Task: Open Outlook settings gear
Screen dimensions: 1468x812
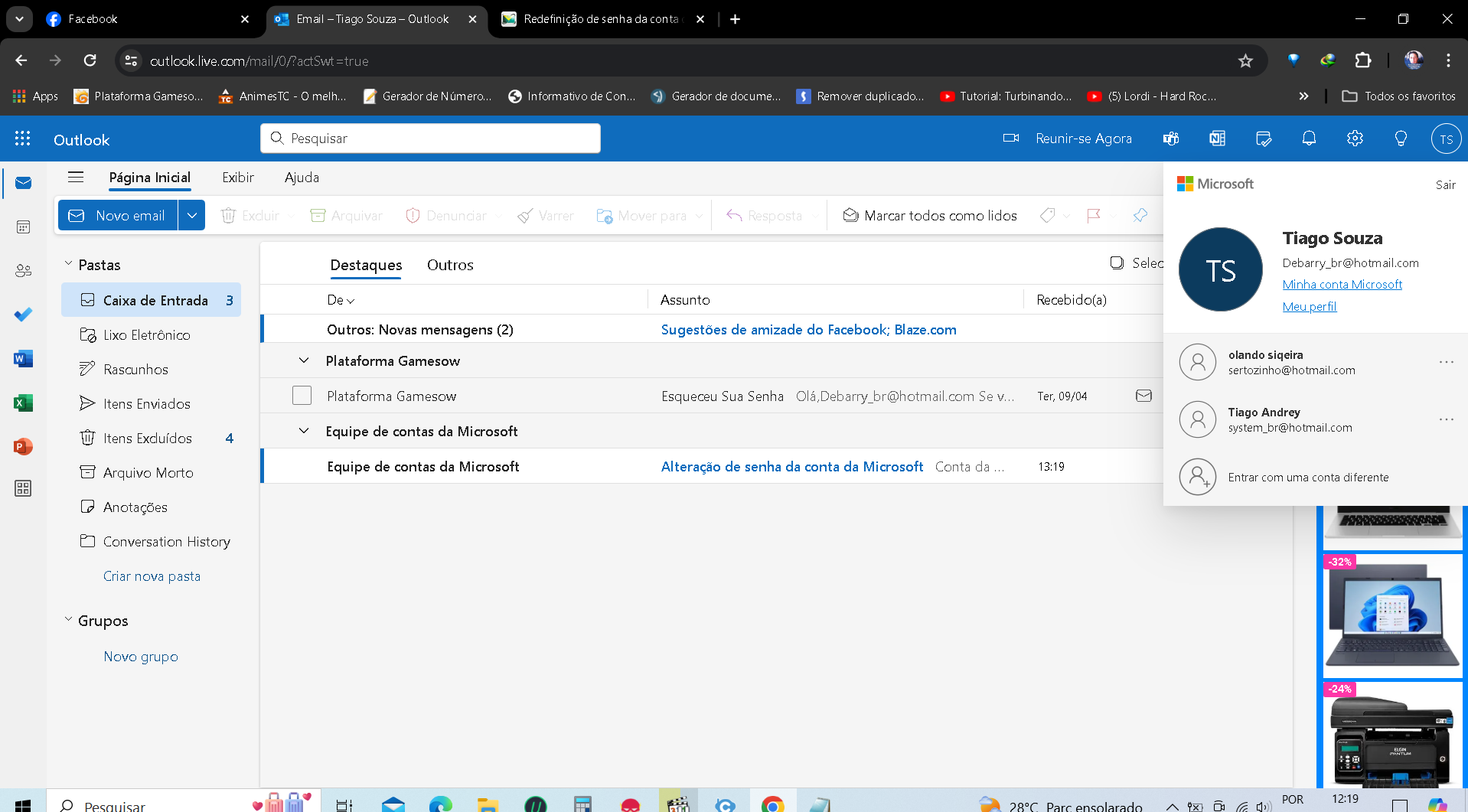Action: click(x=1355, y=139)
